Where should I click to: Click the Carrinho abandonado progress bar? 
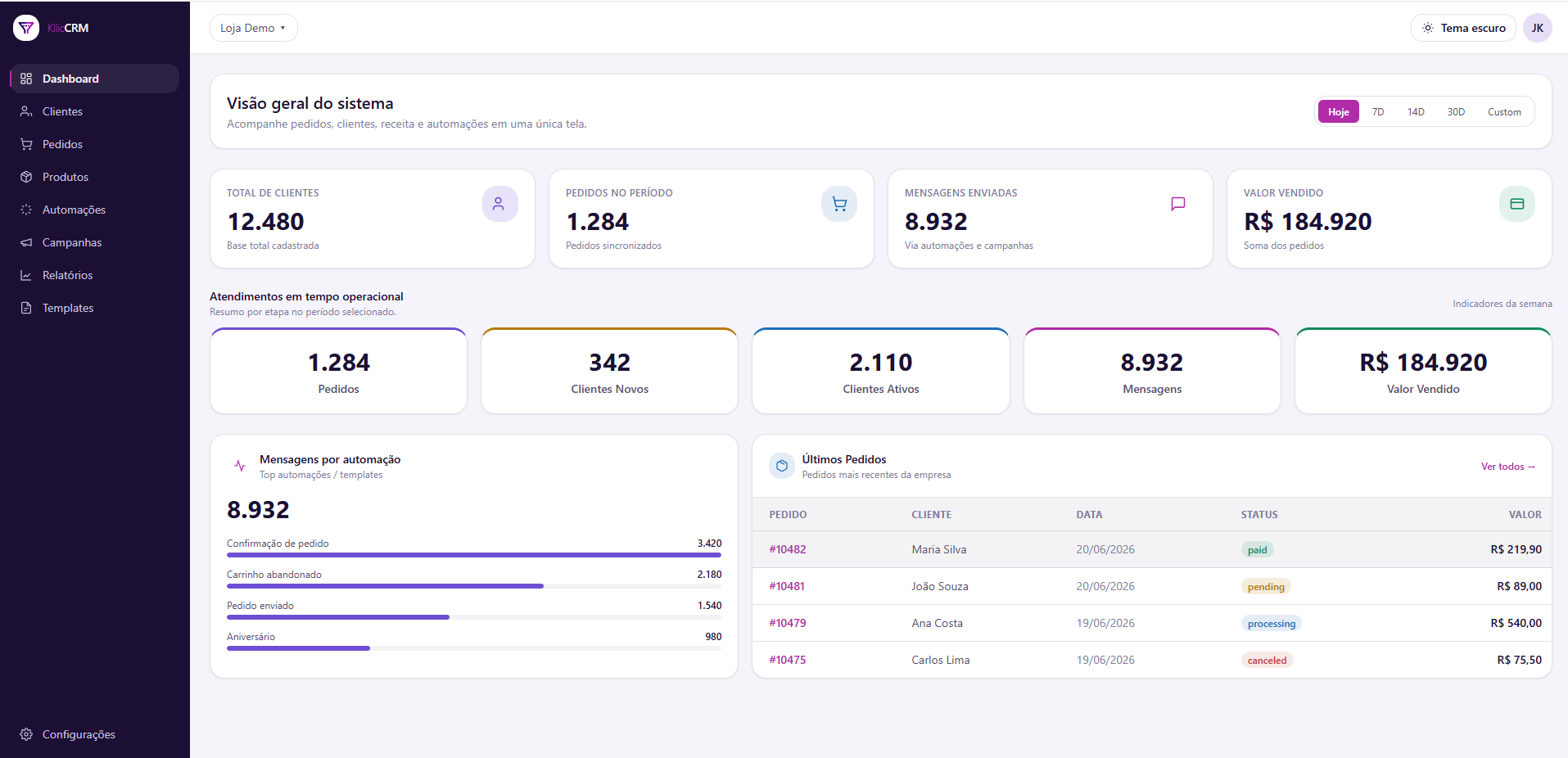click(x=474, y=586)
